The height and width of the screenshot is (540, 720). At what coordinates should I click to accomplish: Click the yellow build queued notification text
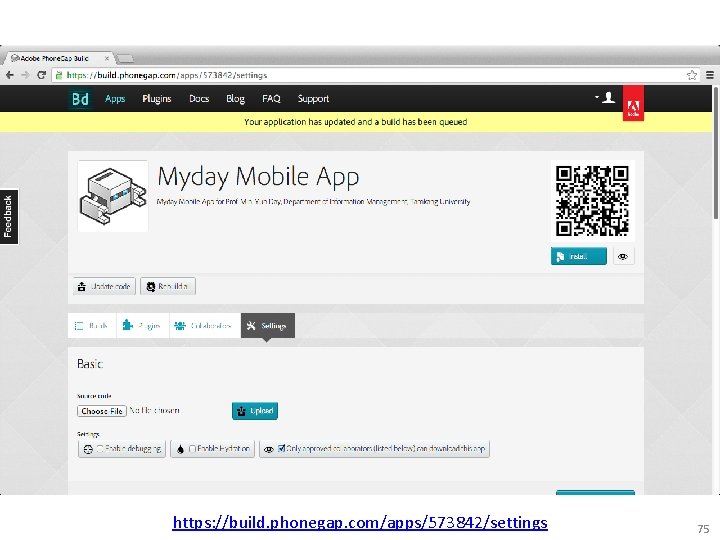point(355,122)
